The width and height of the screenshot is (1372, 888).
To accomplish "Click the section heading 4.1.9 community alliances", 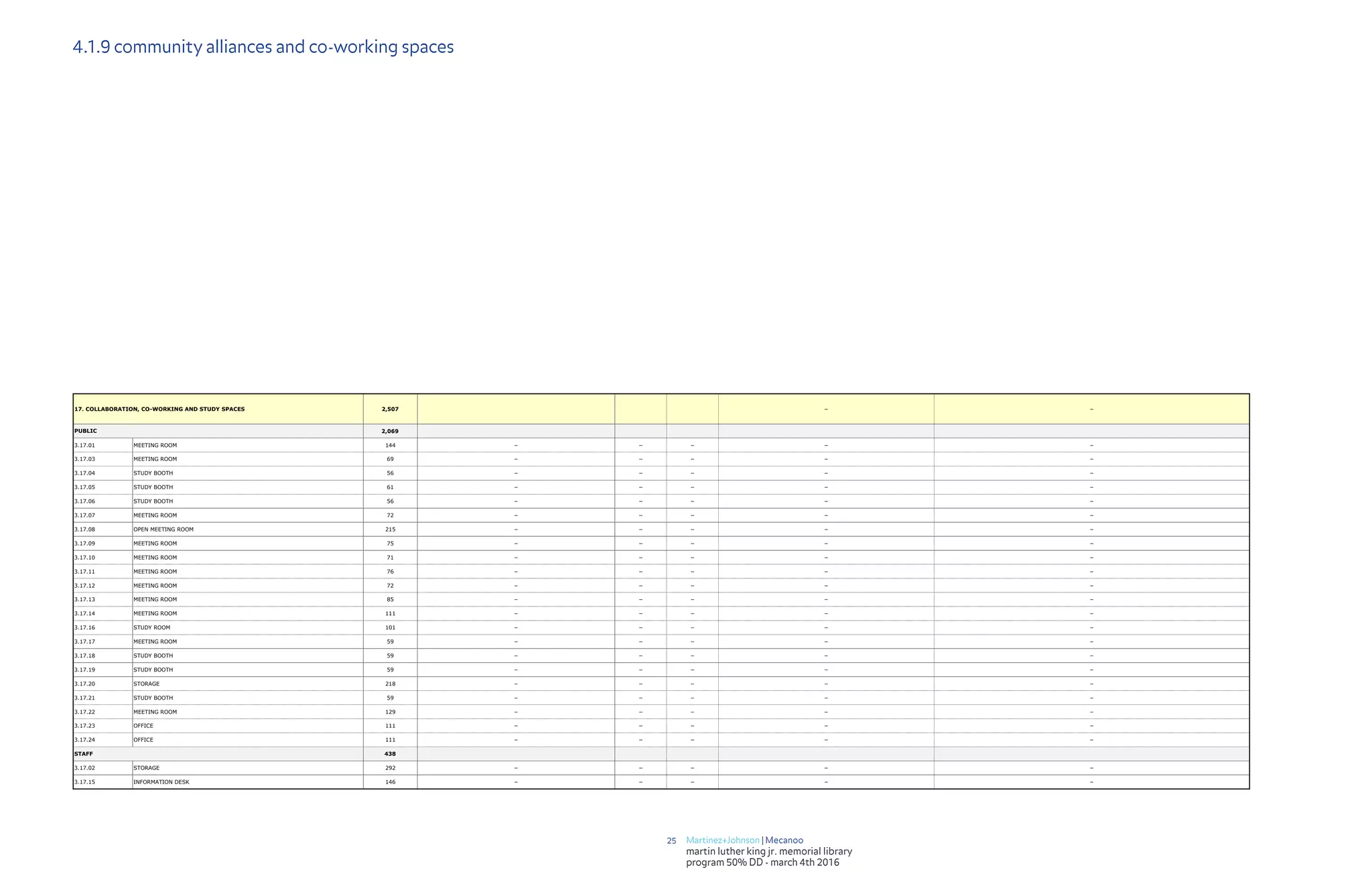I will point(263,48).
